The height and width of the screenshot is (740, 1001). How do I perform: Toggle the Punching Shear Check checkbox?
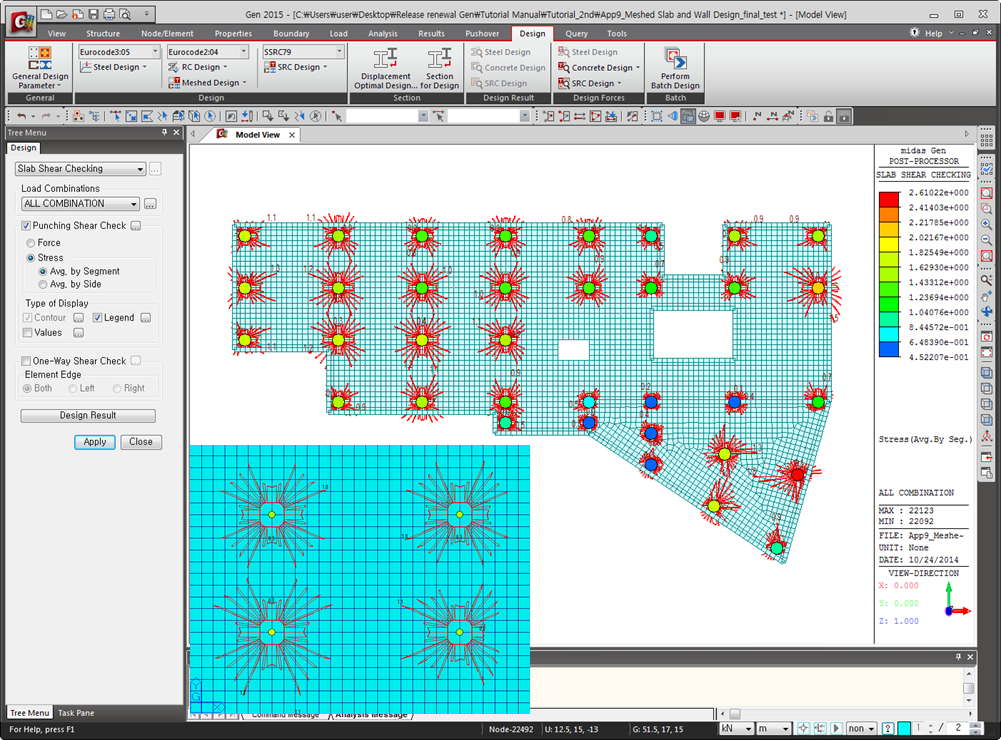[x=26, y=225]
